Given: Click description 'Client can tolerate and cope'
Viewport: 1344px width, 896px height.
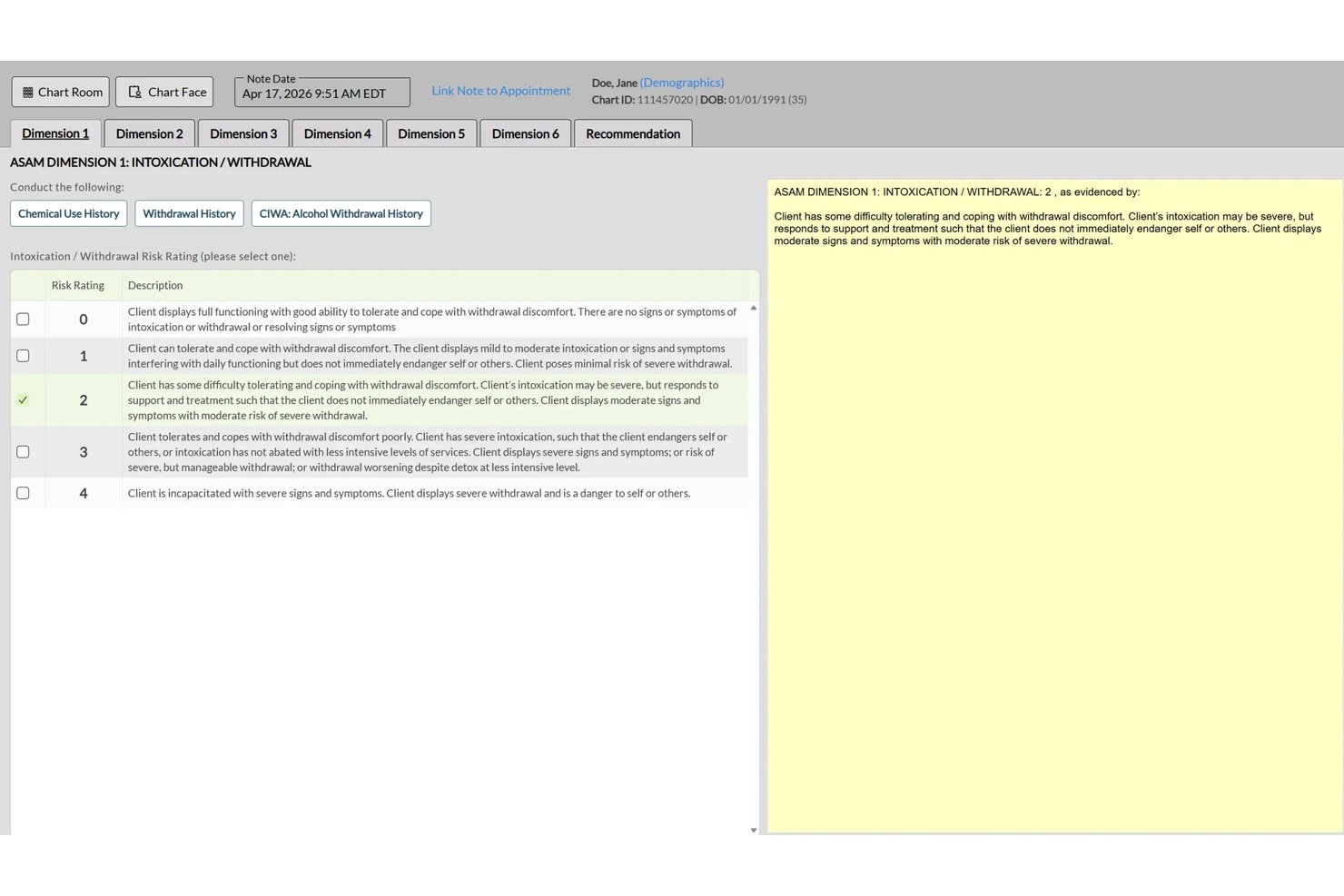Looking at the screenshot, I should [x=430, y=356].
